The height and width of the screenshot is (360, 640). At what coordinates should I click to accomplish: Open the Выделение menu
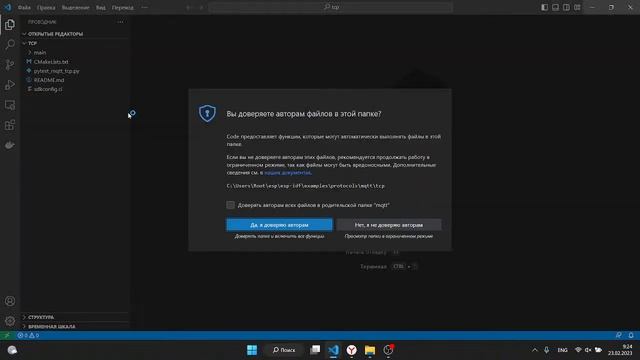click(76, 7)
